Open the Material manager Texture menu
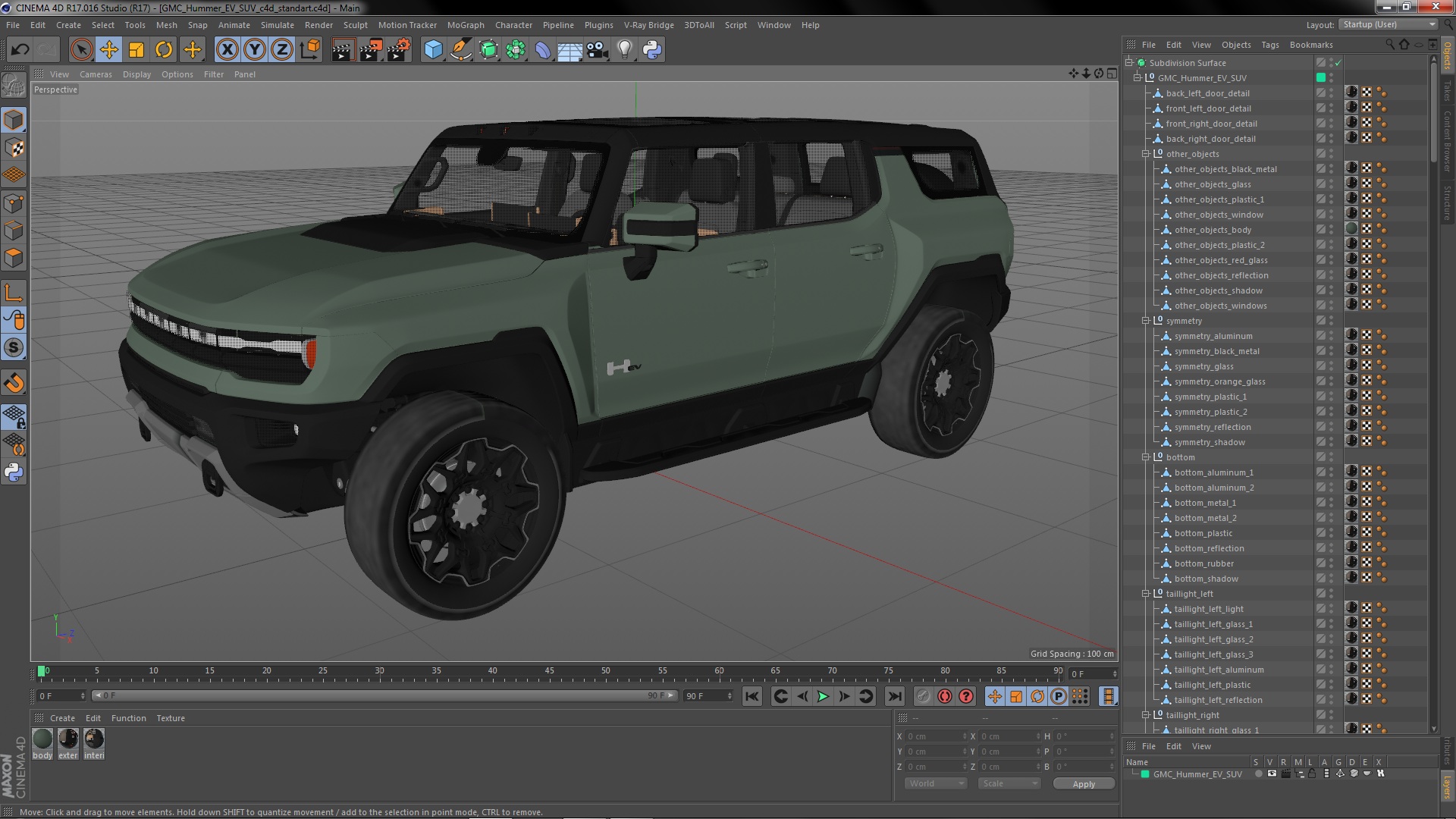The width and height of the screenshot is (1456, 819). tap(171, 718)
